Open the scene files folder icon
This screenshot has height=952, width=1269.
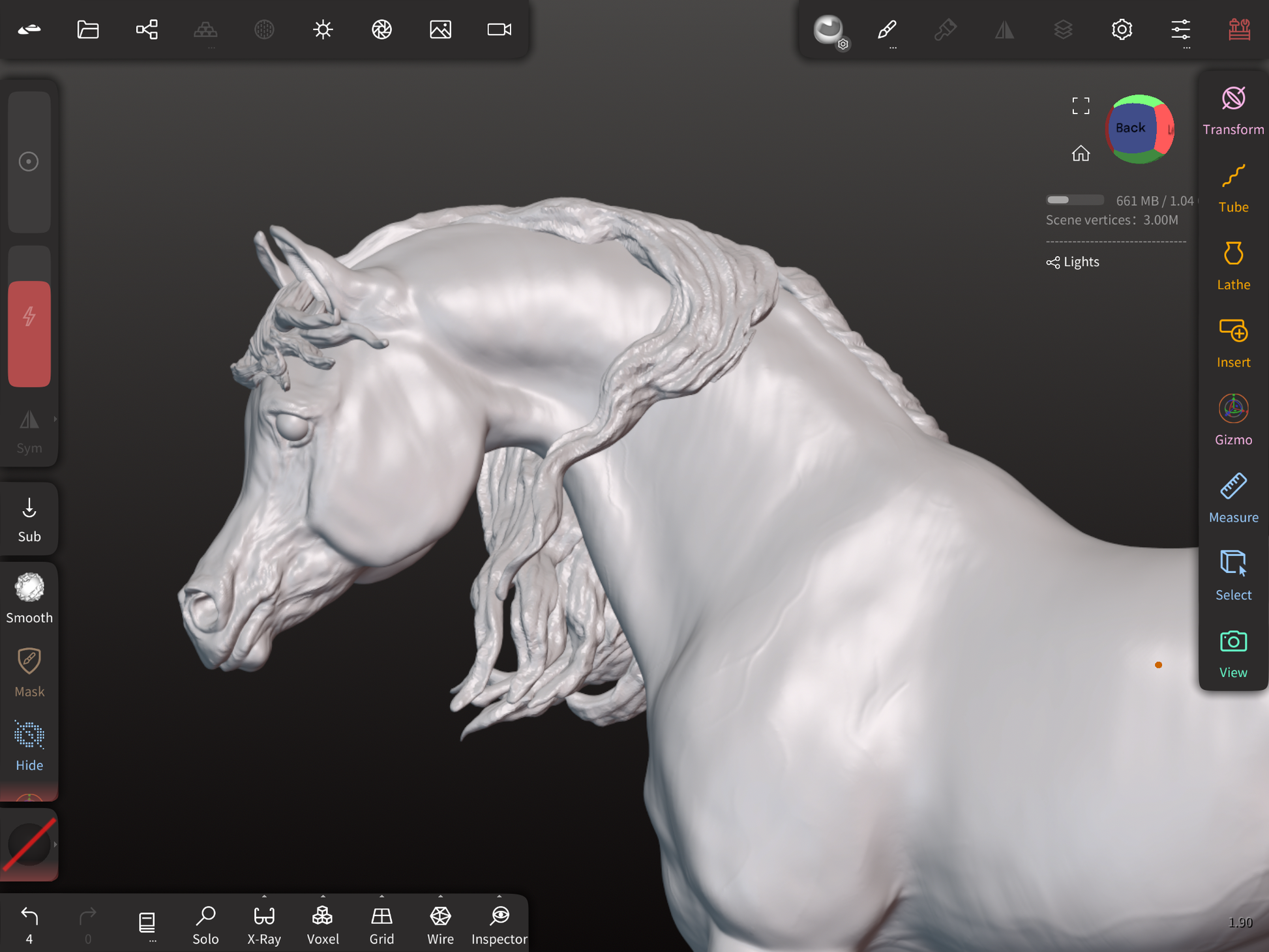coord(88,29)
